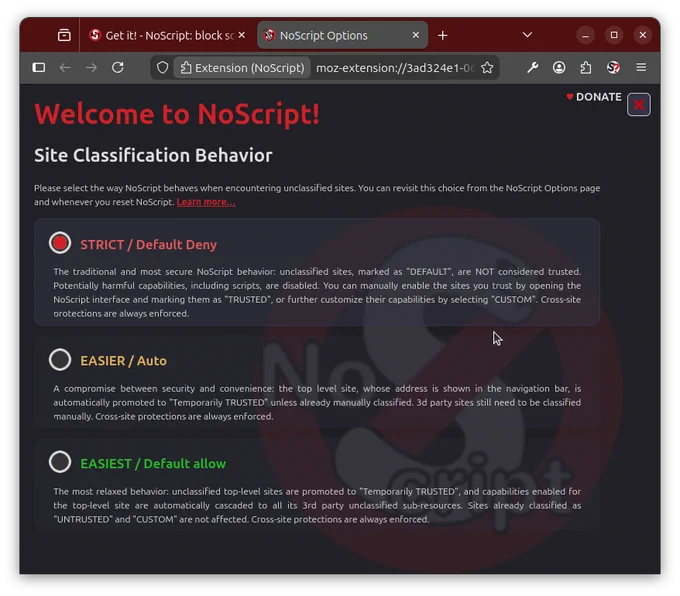This screenshot has height=596, width=680.
Task: Select EASIER / Auto radio button
Action: (x=60, y=360)
